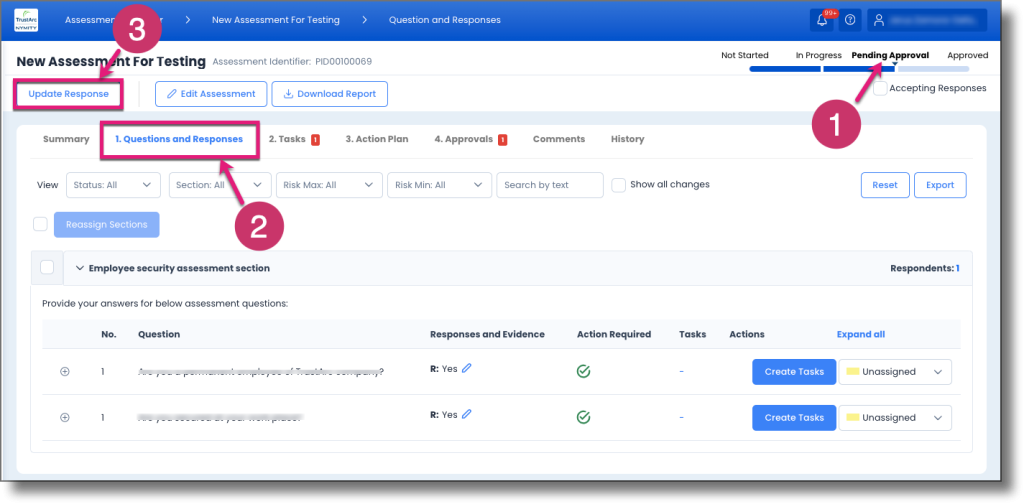Viewport: 1024px width, 504px height.
Task: Click the Tasks dash link in the second question row
Action: tap(681, 417)
